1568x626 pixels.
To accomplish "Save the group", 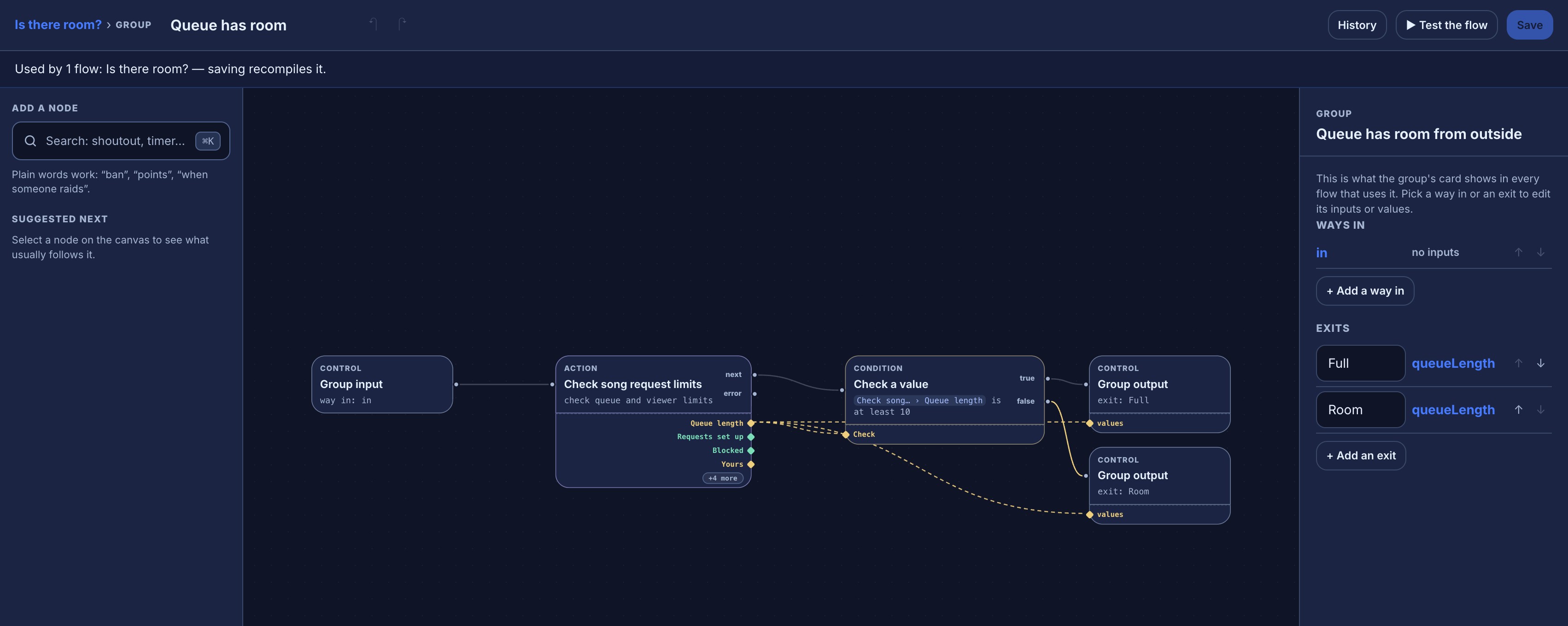I will [1529, 25].
